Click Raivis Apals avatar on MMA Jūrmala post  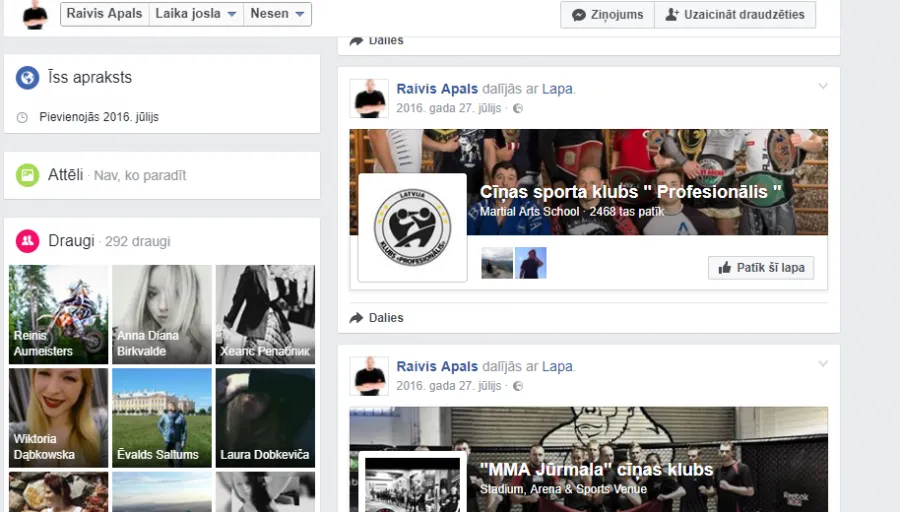click(x=369, y=377)
